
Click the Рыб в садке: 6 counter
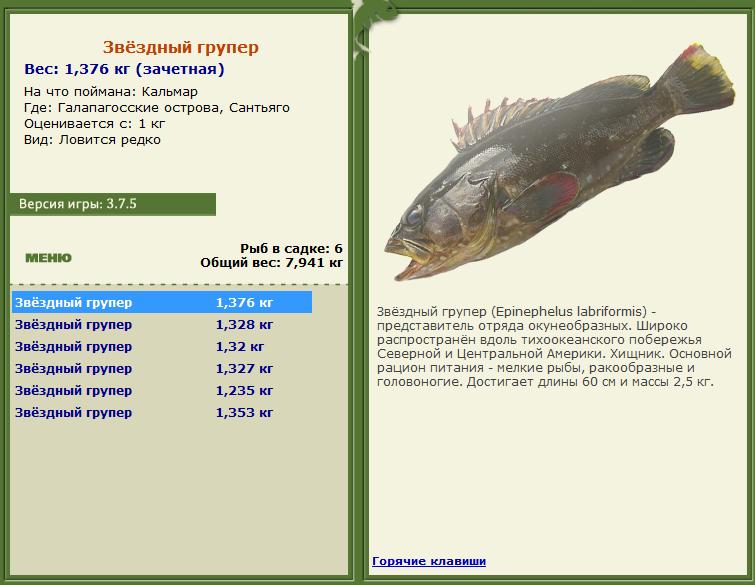(x=291, y=248)
